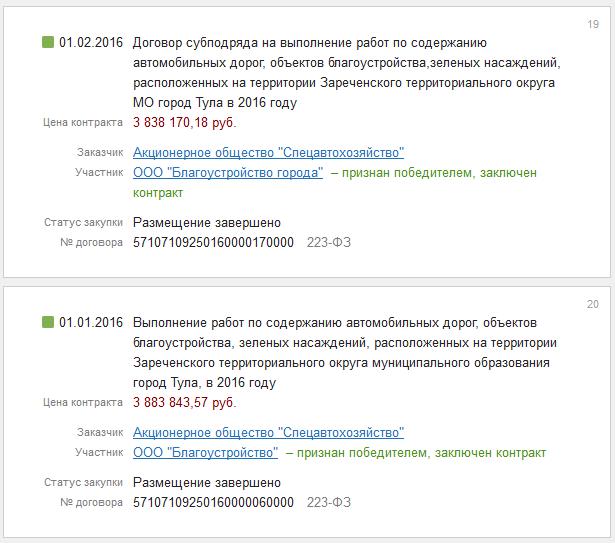
Task: Click the 223-ФЗ label in card 20
Action: (x=329, y=503)
